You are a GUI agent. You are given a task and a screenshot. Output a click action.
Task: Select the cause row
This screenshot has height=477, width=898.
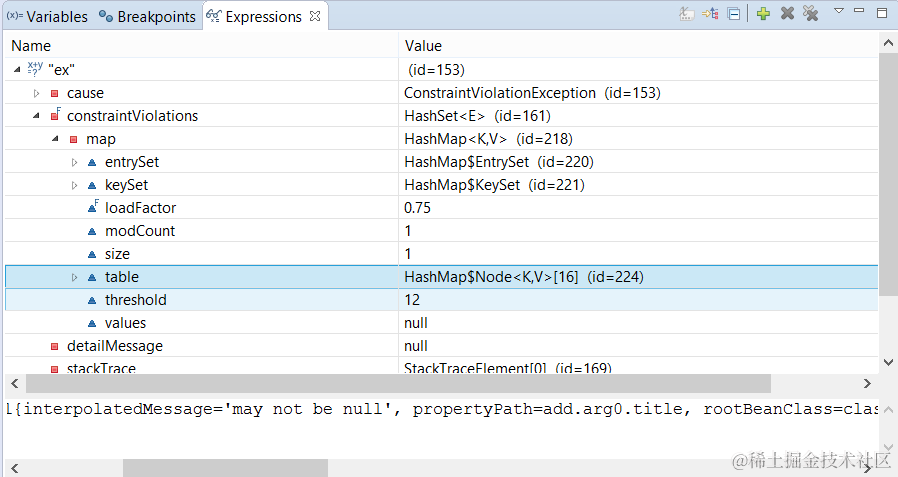tap(442, 93)
